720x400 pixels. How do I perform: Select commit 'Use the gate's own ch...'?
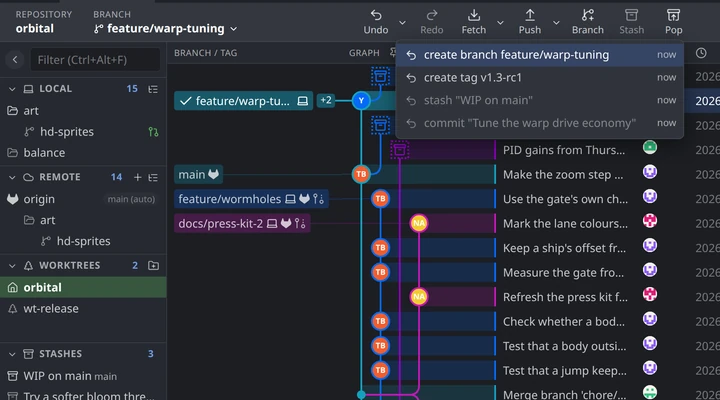pyautogui.click(x=565, y=199)
